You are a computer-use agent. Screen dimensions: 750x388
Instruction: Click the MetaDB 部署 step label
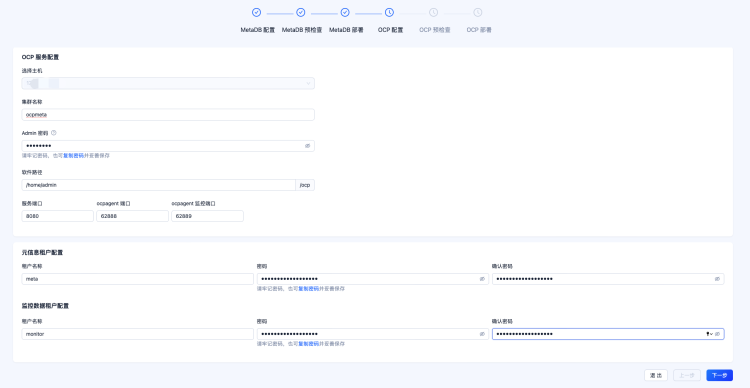coord(346,30)
